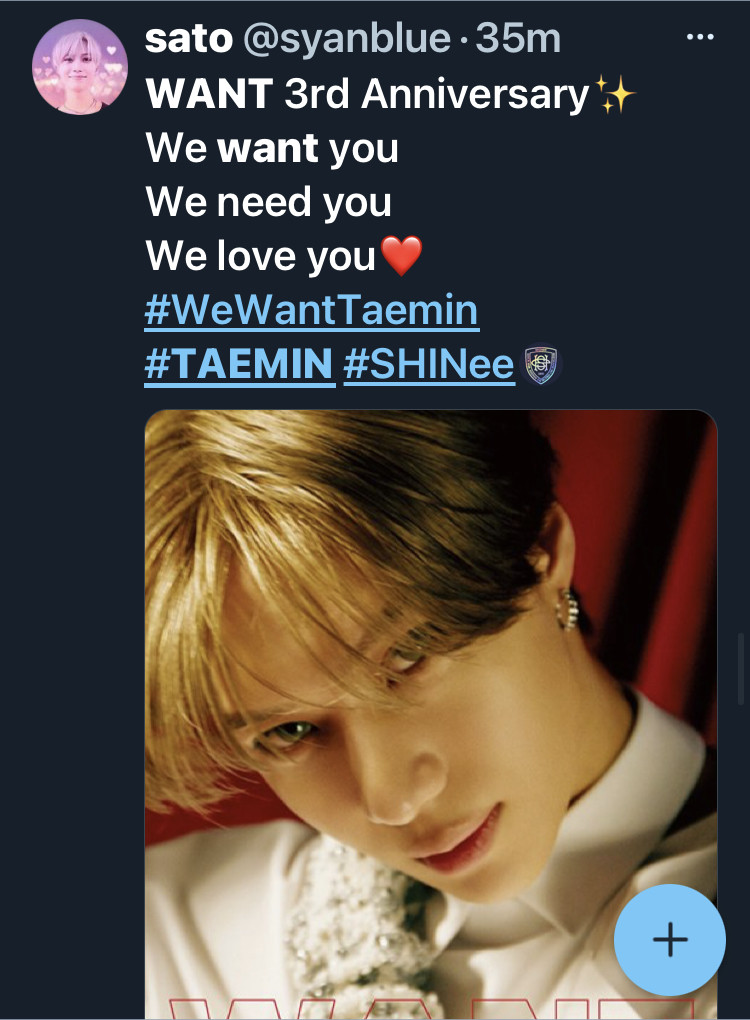Tap the "We love you" line
The height and width of the screenshot is (1020, 750).
pyautogui.click(x=261, y=256)
